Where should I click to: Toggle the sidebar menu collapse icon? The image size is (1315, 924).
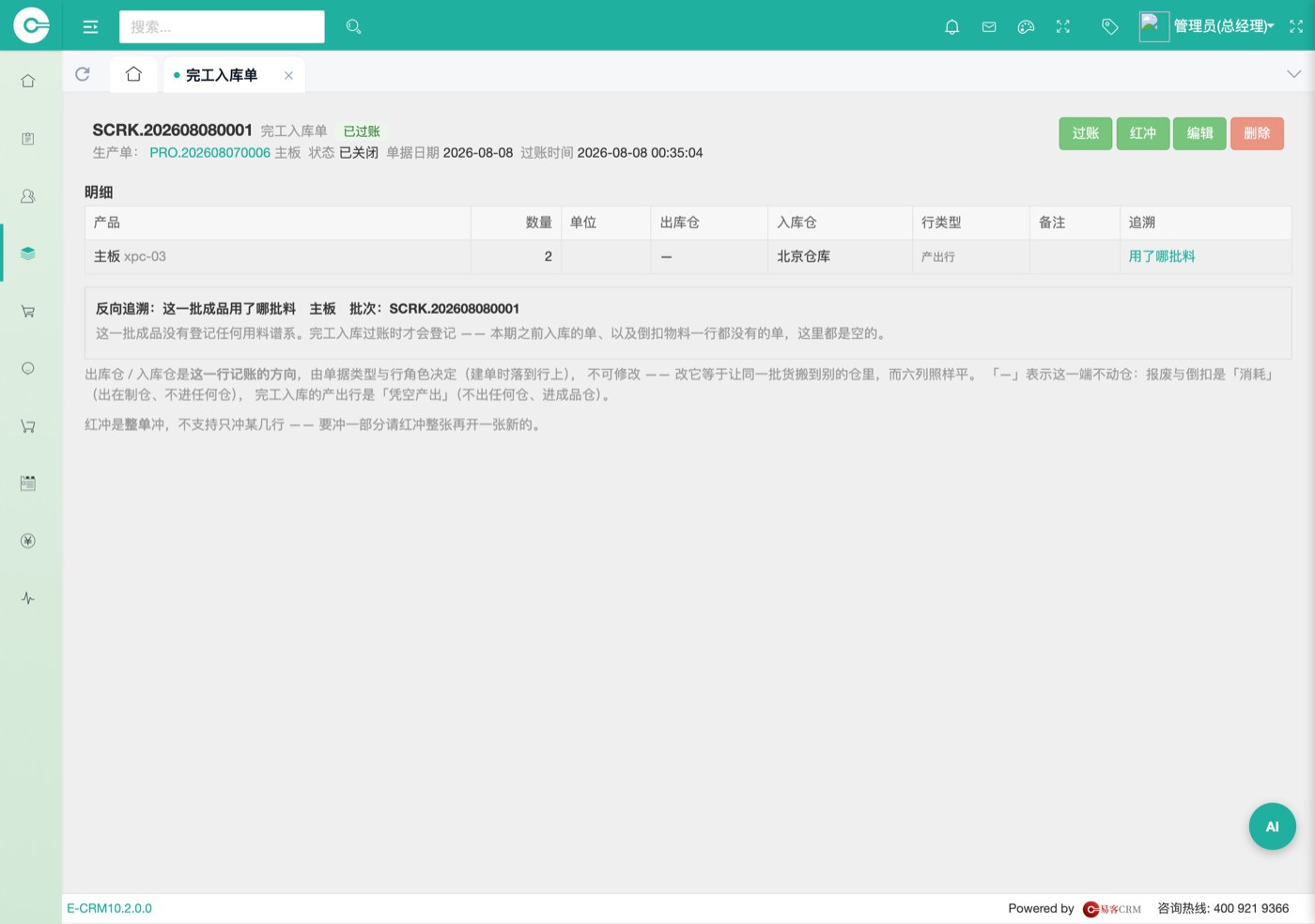(x=91, y=27)
